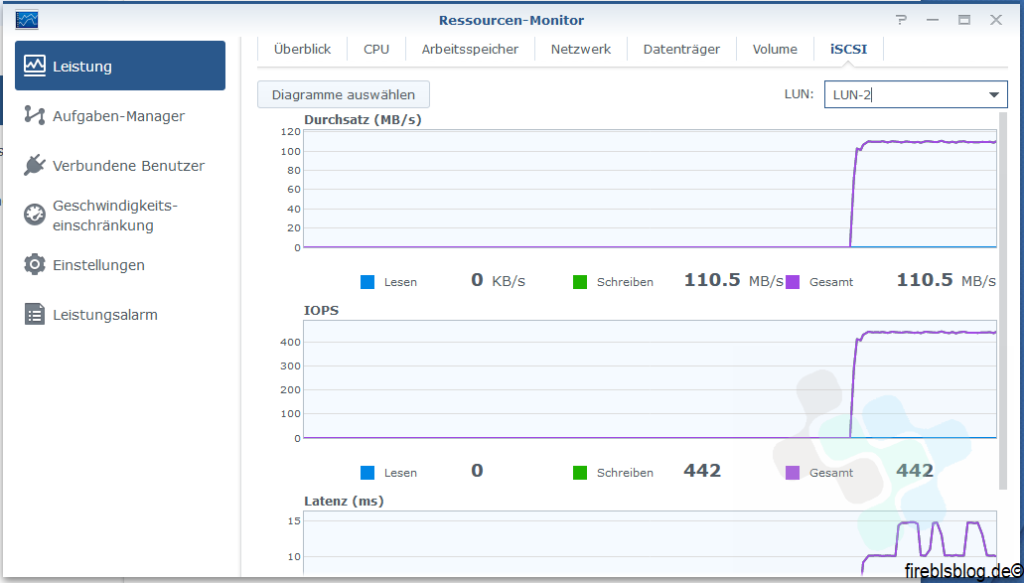Click the purple Gesamt swatch under IOPS
Image resolution: width=1024 pixels, height=583 pixels.
coord(792,473)
